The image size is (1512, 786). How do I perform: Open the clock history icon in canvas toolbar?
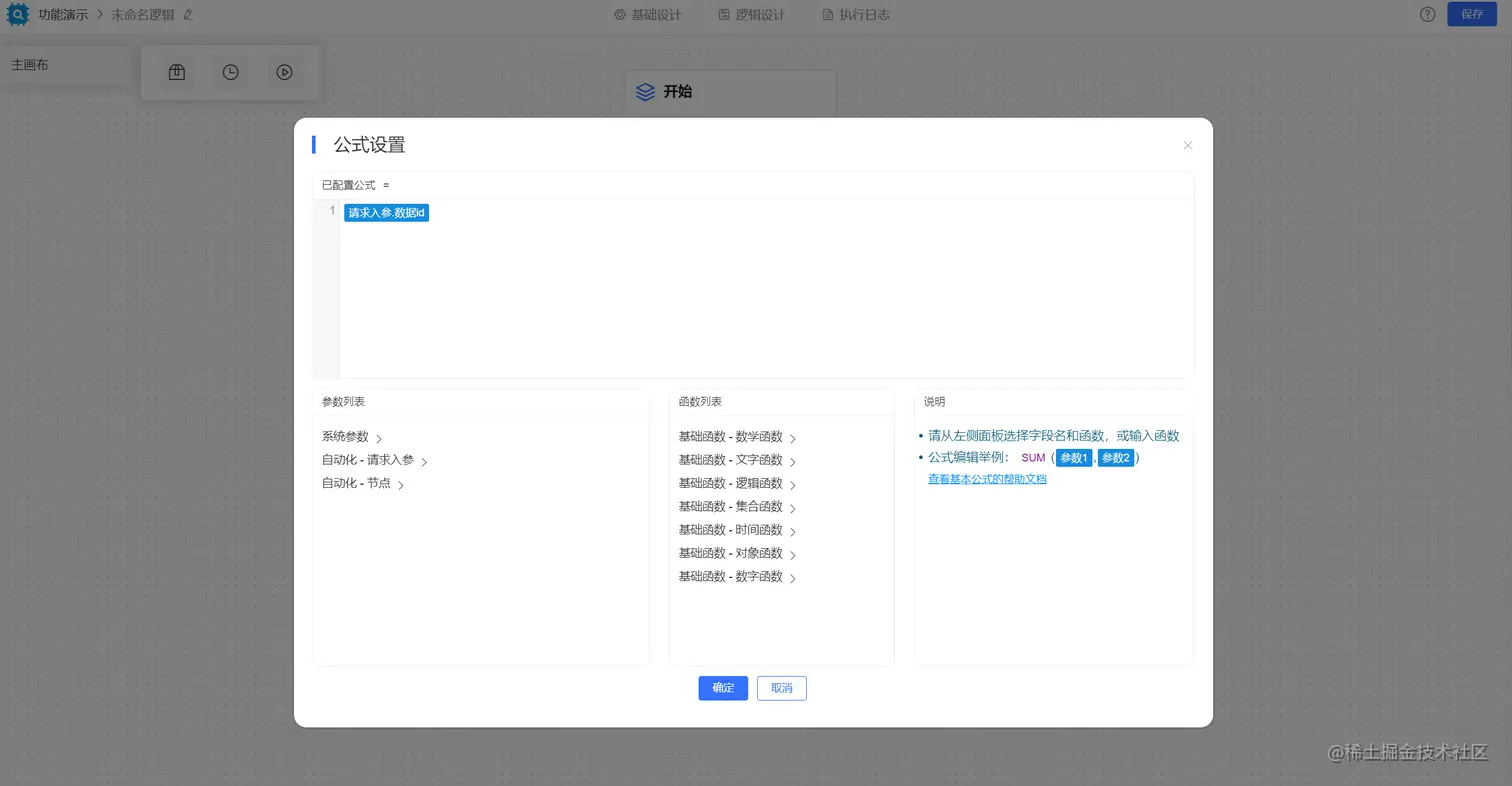coord(231,72)
